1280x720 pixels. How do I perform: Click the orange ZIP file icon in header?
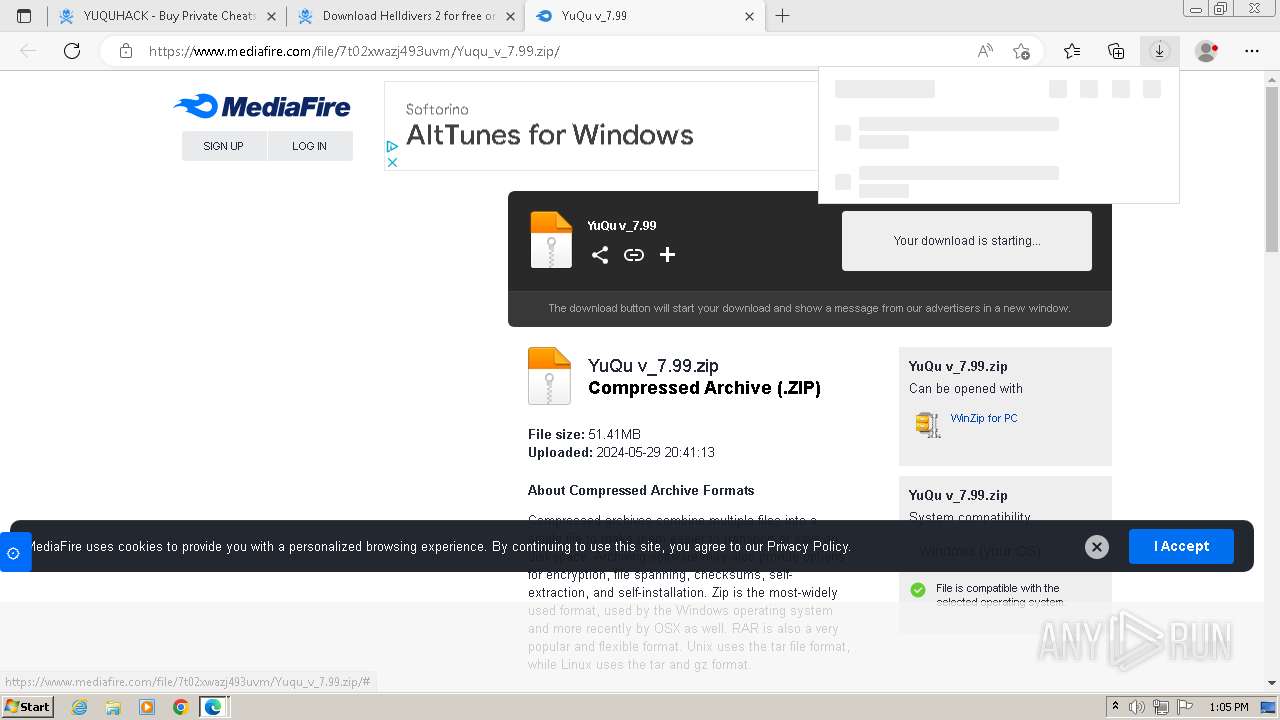click(551, 240)
